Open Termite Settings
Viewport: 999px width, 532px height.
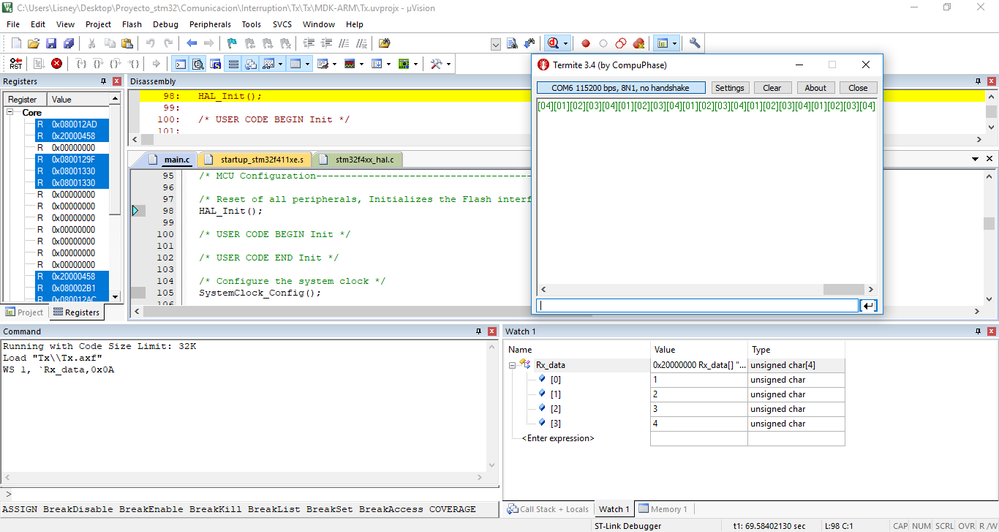tap(729, 88)
